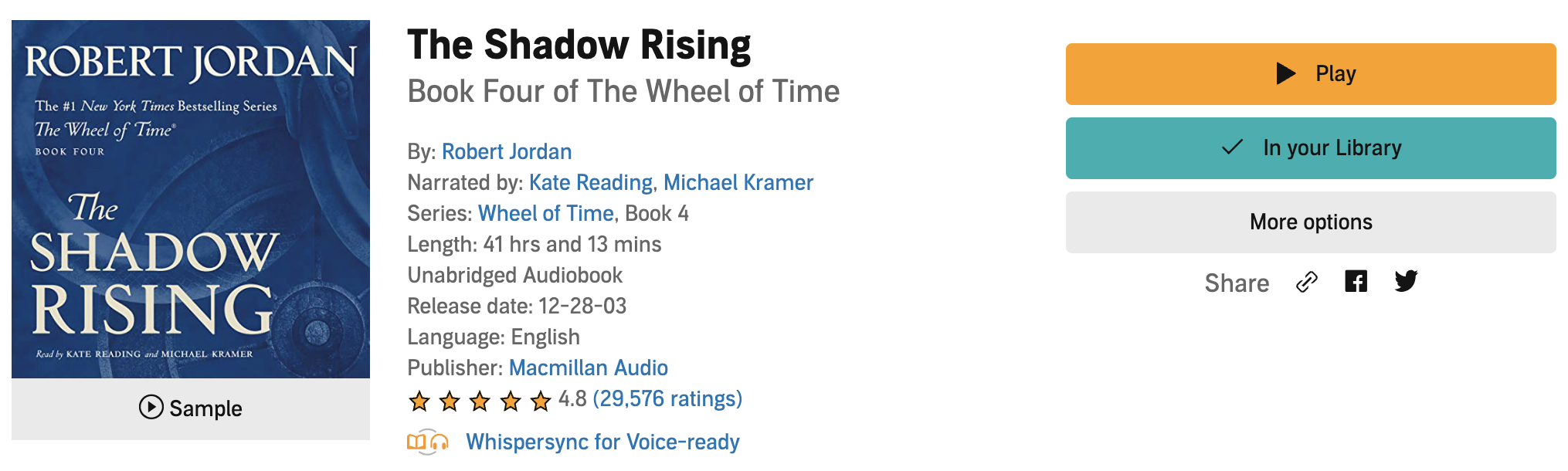
Task: Click the five-star rating stars
Action: coord(480,401)
